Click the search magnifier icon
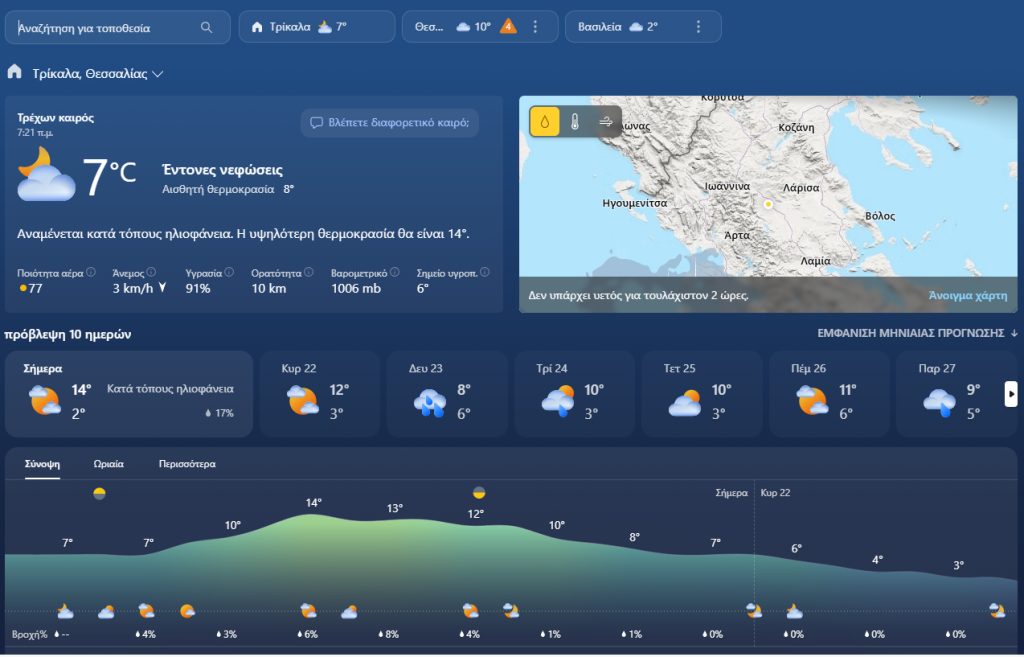The width and height of the screenshot is (1024, 657). tap(207, 28)
